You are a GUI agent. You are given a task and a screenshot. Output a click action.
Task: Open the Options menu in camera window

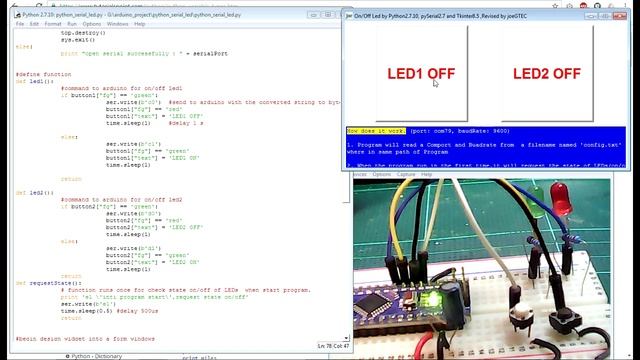(381, 175)
